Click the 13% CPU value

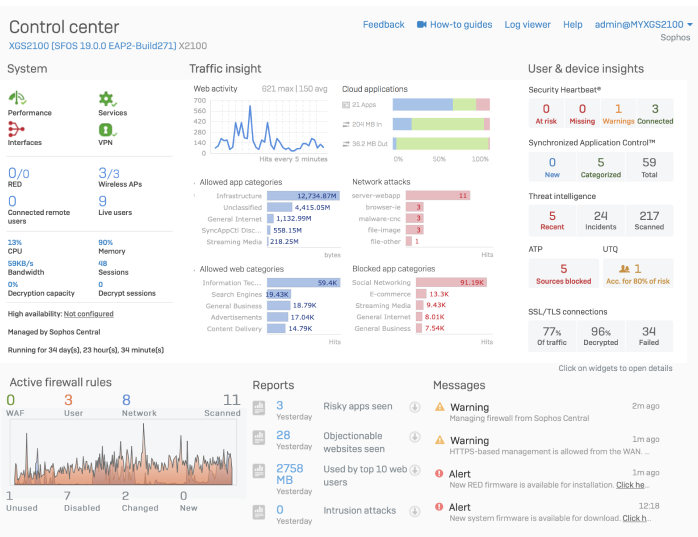click(x=15, y=243)
